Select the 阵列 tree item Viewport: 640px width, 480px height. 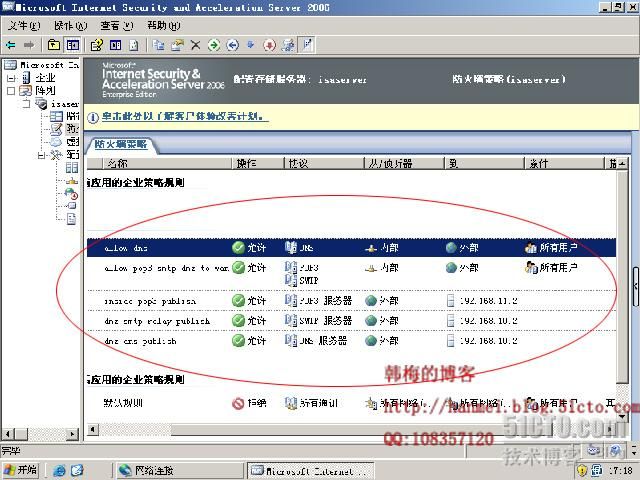(x=45, y=91)
